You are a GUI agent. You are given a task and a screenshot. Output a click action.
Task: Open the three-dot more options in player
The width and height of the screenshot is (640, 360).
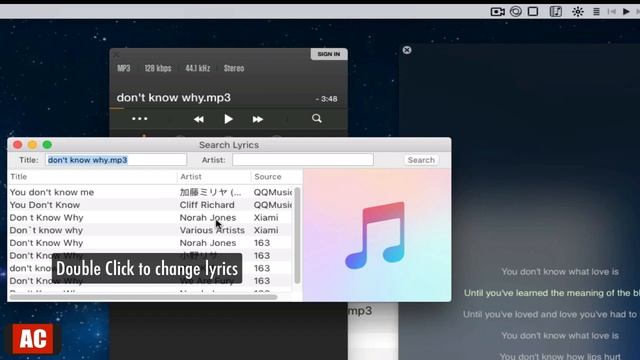[140, 119]
